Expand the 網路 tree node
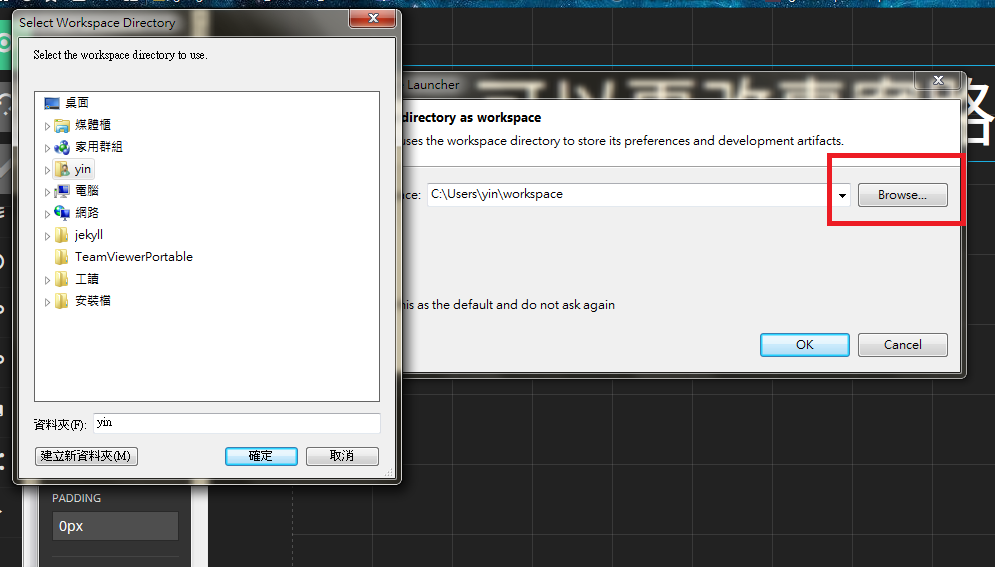Image resolution: width=995 pixels, height=567 pixels. click(47, 214)
